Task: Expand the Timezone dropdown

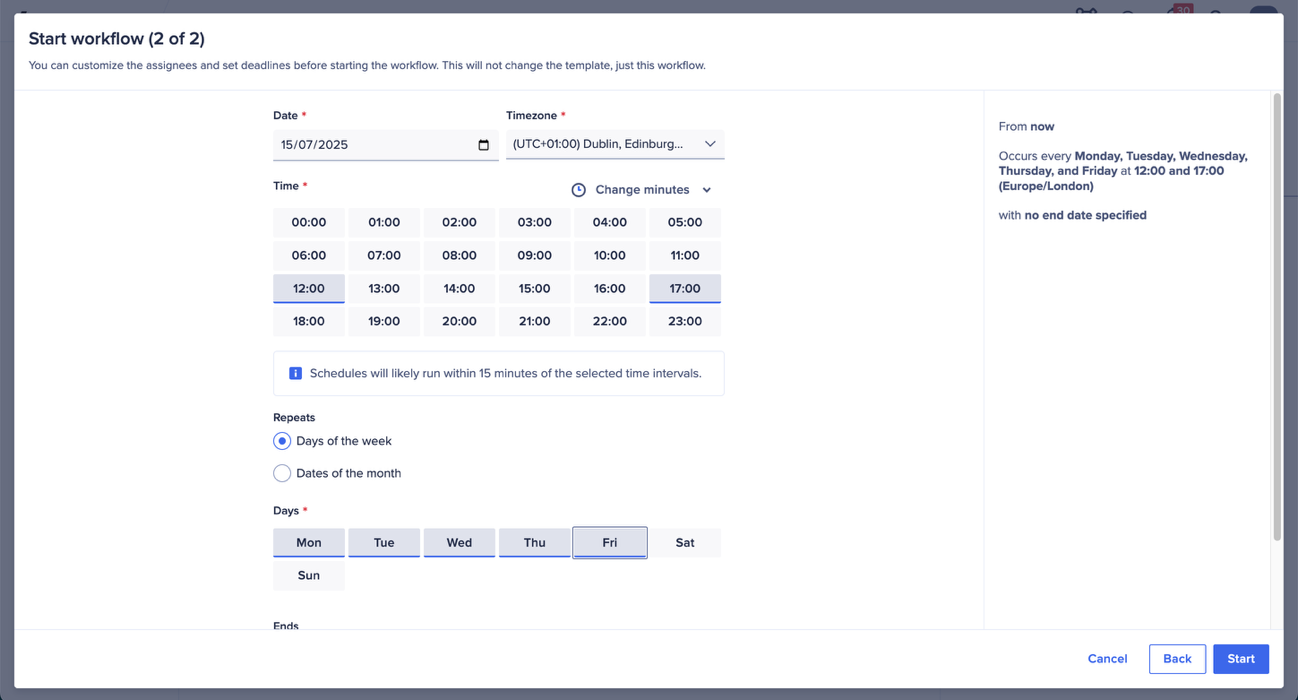Action: click(615, 144)
